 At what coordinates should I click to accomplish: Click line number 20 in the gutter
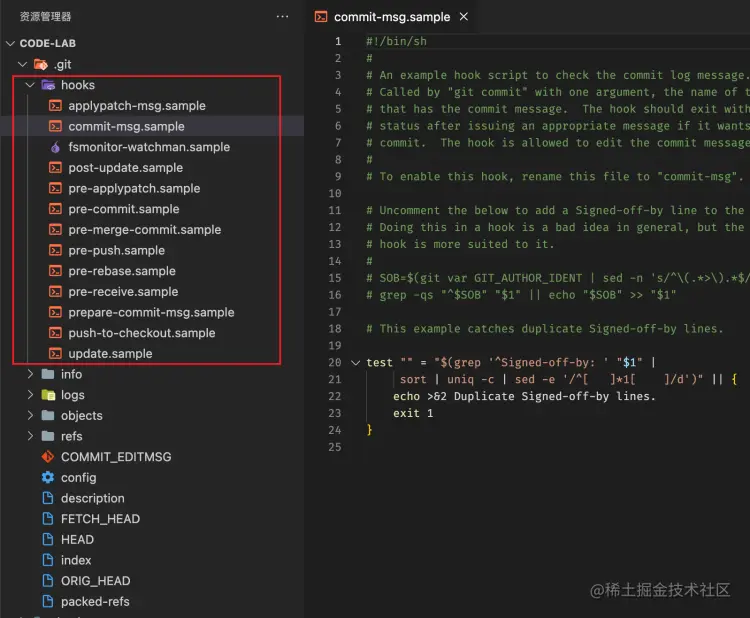coord(335,363)
